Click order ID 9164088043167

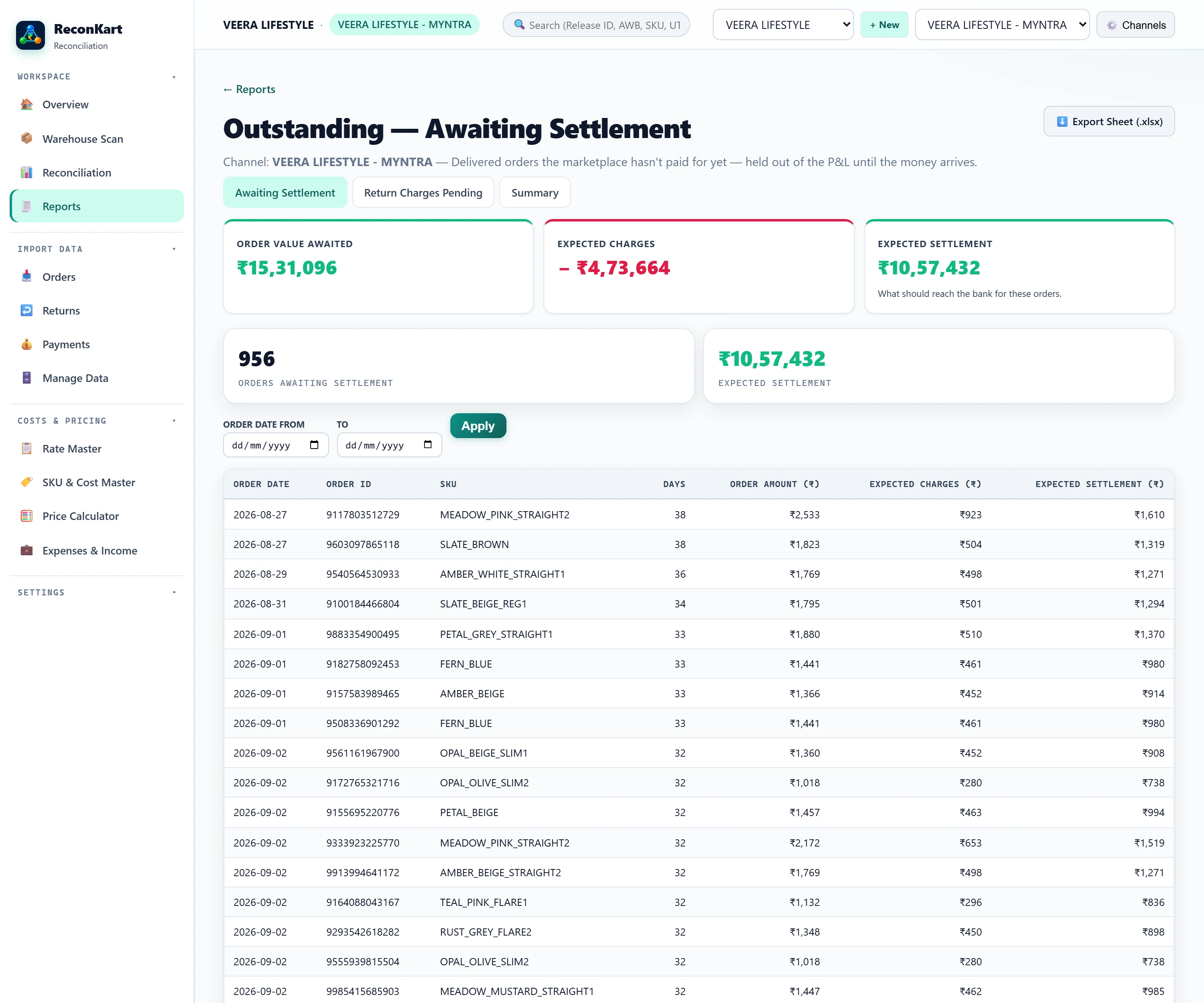pos(362,902)
